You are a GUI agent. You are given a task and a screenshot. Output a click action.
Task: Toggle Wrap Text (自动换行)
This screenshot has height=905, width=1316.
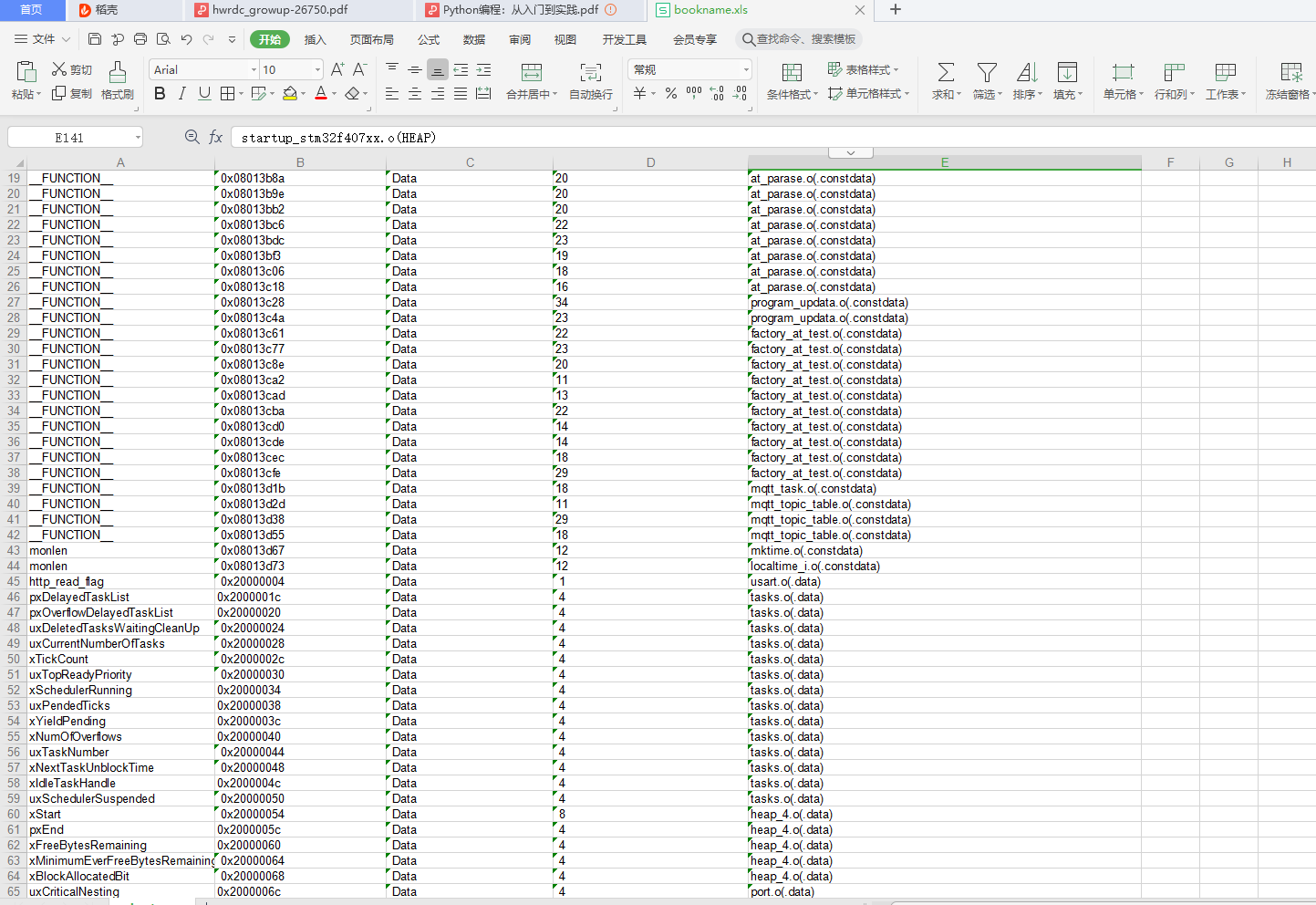pos(591,80)
